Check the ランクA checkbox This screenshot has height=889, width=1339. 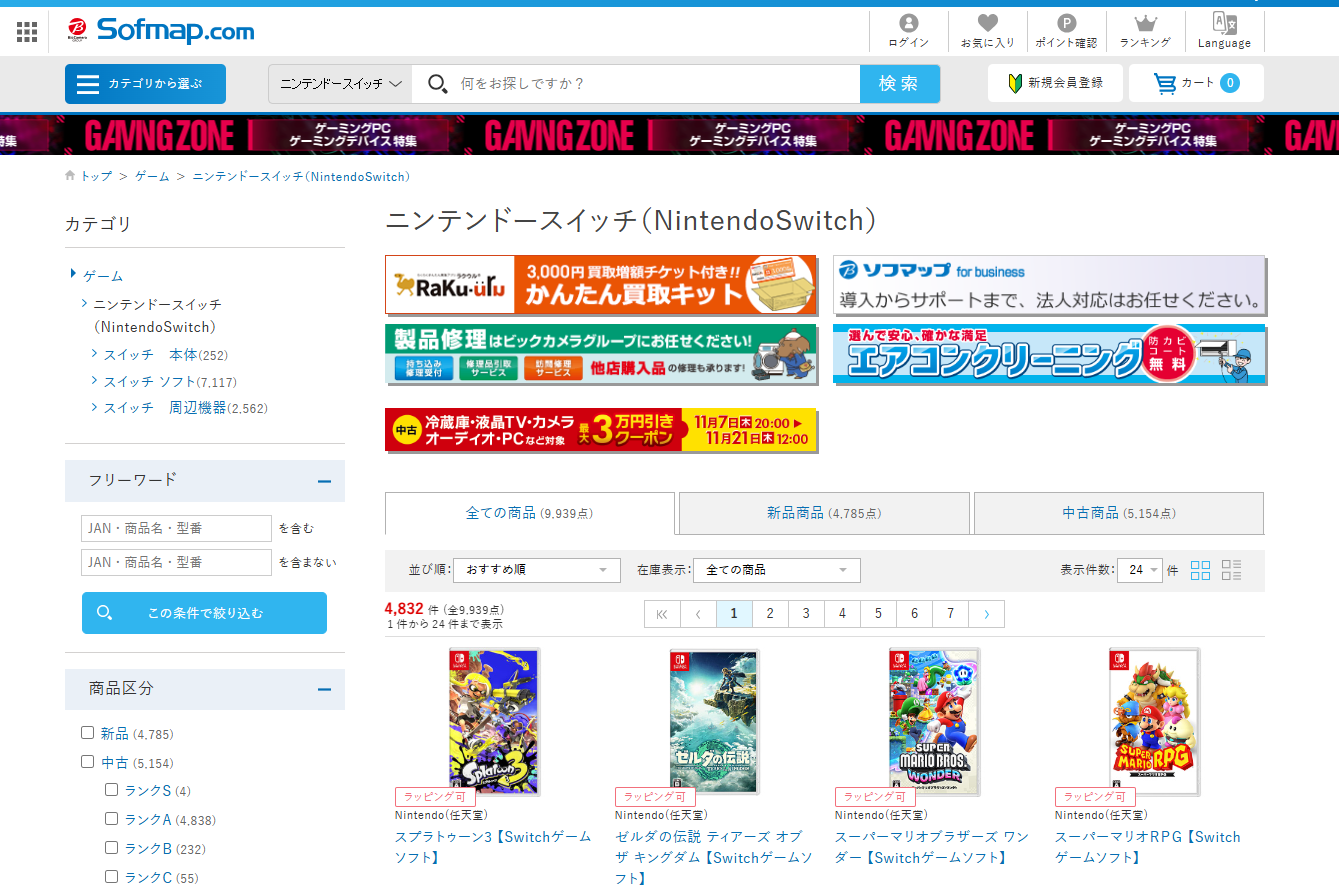(112, 819)
